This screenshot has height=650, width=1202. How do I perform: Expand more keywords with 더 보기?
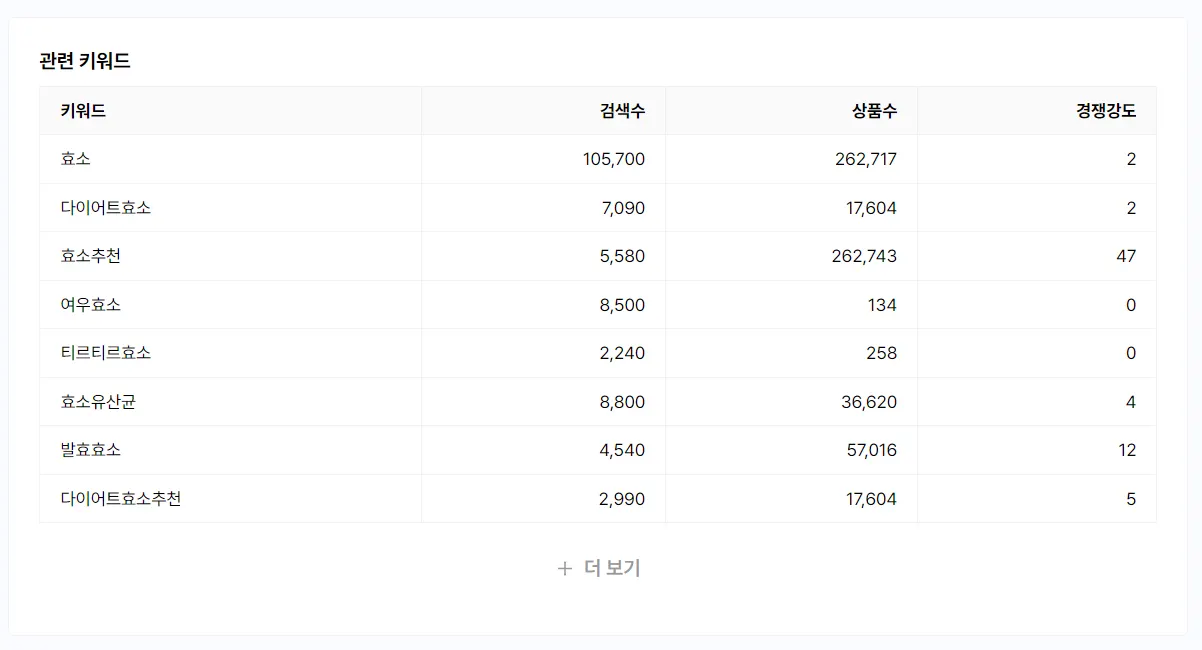611,569
